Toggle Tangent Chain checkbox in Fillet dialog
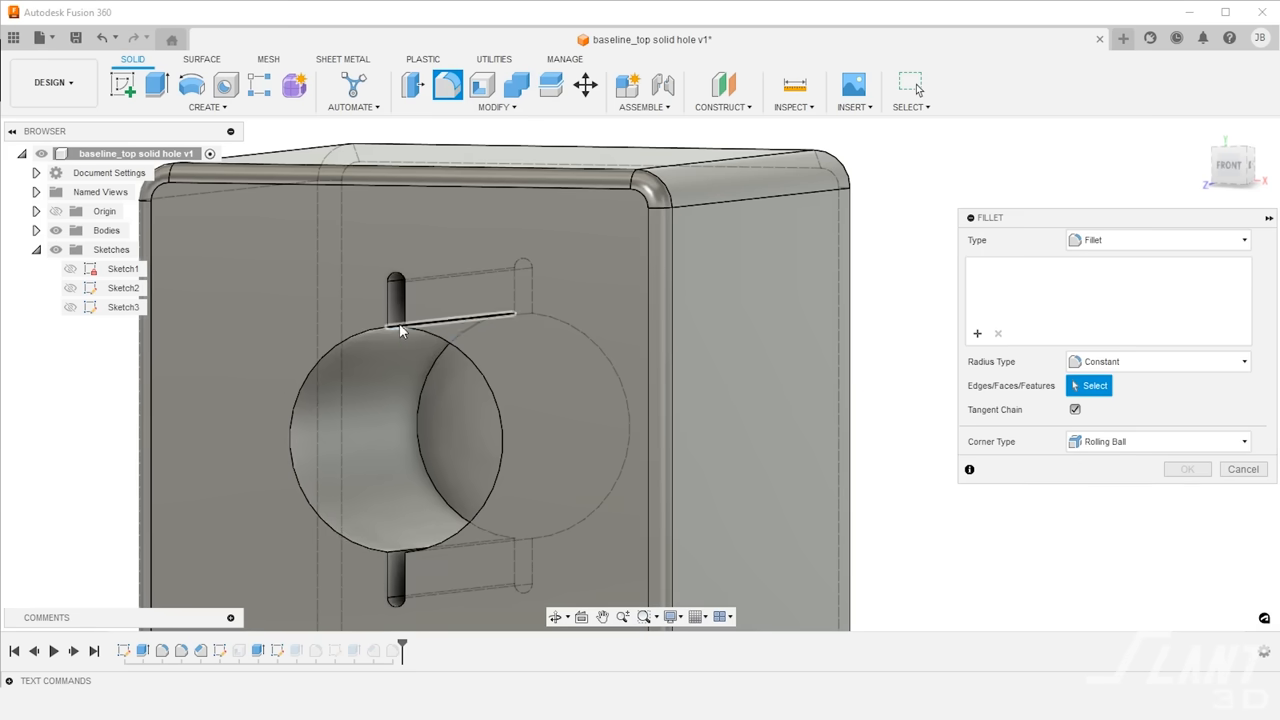Viewport: 1280px width, 720px height. [1074, 409]
